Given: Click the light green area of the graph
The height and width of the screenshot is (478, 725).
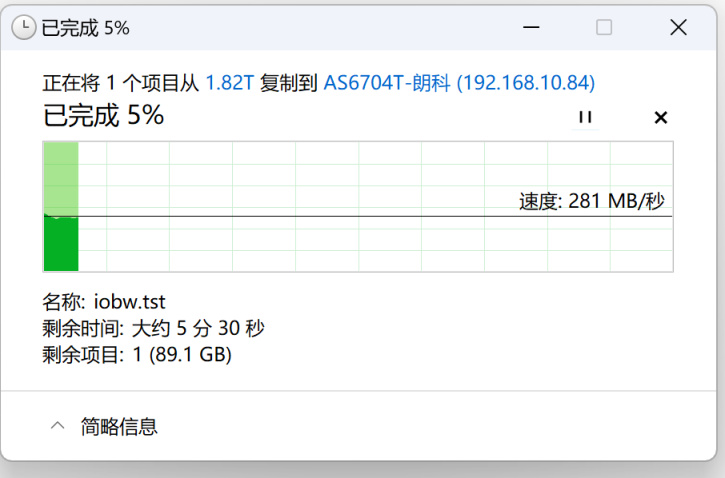Looking at the screenshot, I should [61, 175].
